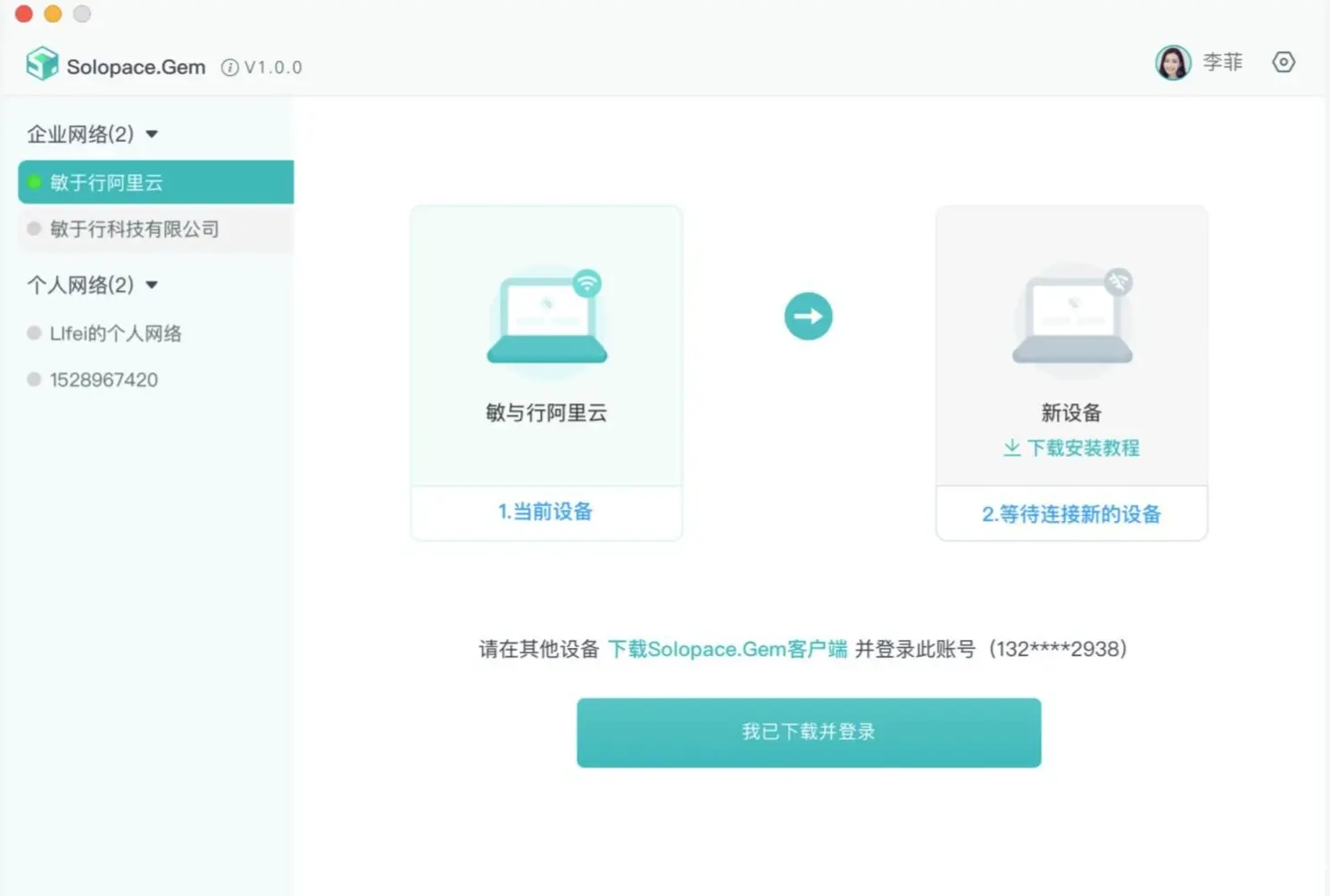Collapse the 企业网络(2) group arrow
The image size is (1330, 896).
[x=152, y=134]
